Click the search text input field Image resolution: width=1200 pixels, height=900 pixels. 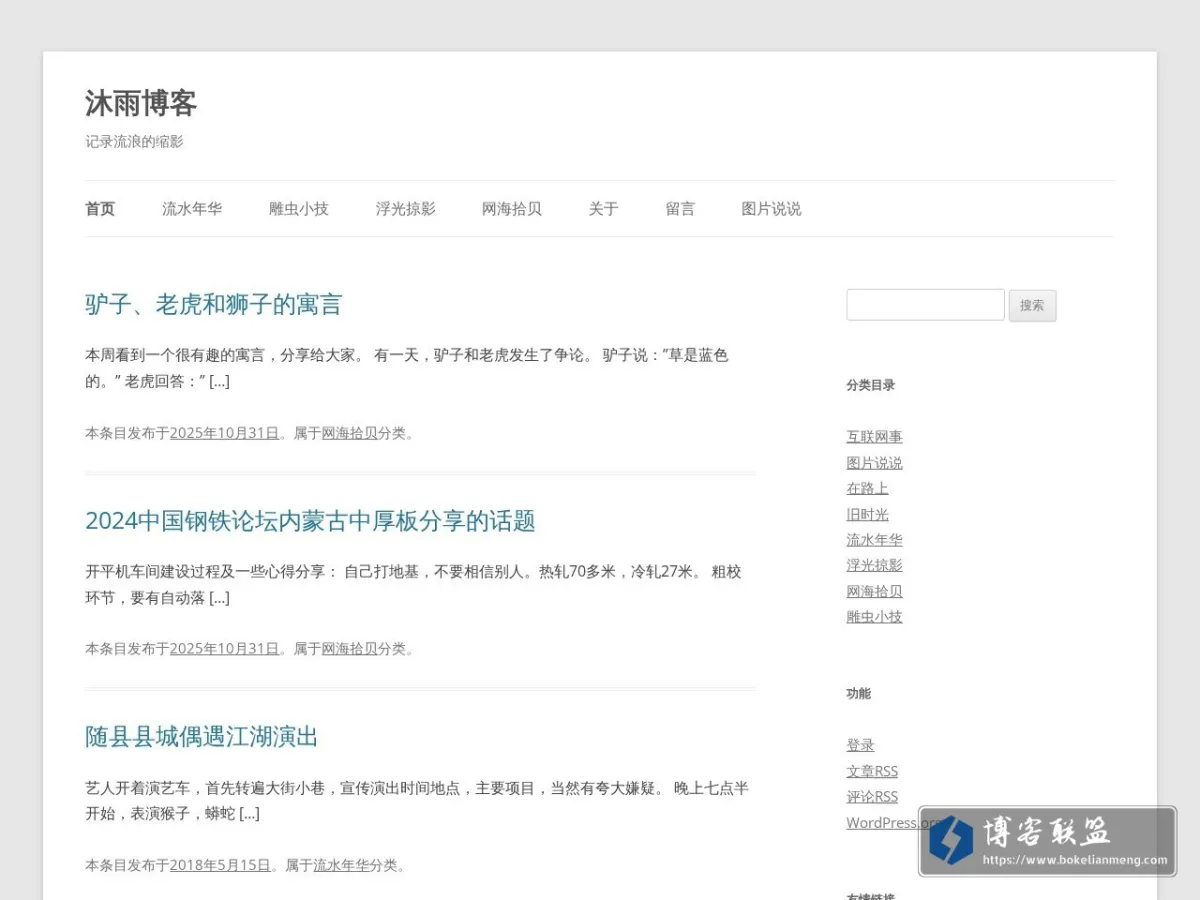click(925, 305)
